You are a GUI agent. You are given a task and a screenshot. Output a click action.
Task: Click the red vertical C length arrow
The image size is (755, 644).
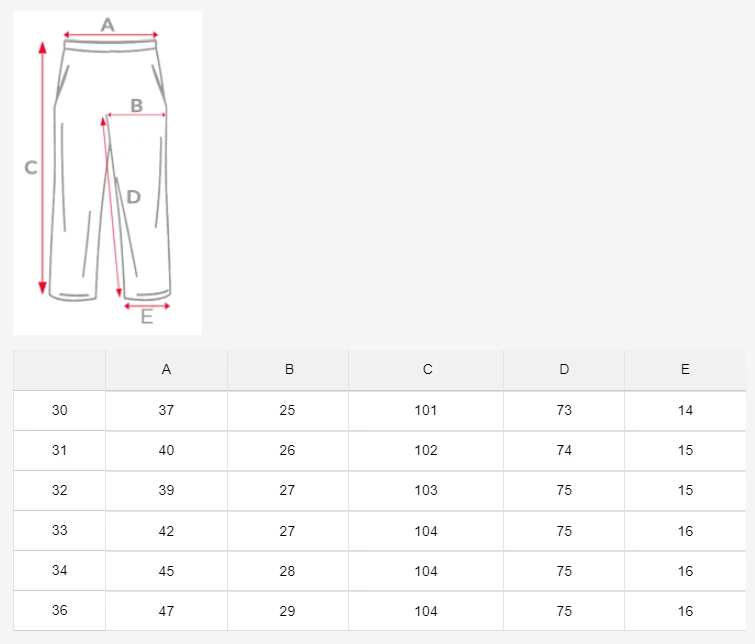pyautogui.click(x=42, y=168)
